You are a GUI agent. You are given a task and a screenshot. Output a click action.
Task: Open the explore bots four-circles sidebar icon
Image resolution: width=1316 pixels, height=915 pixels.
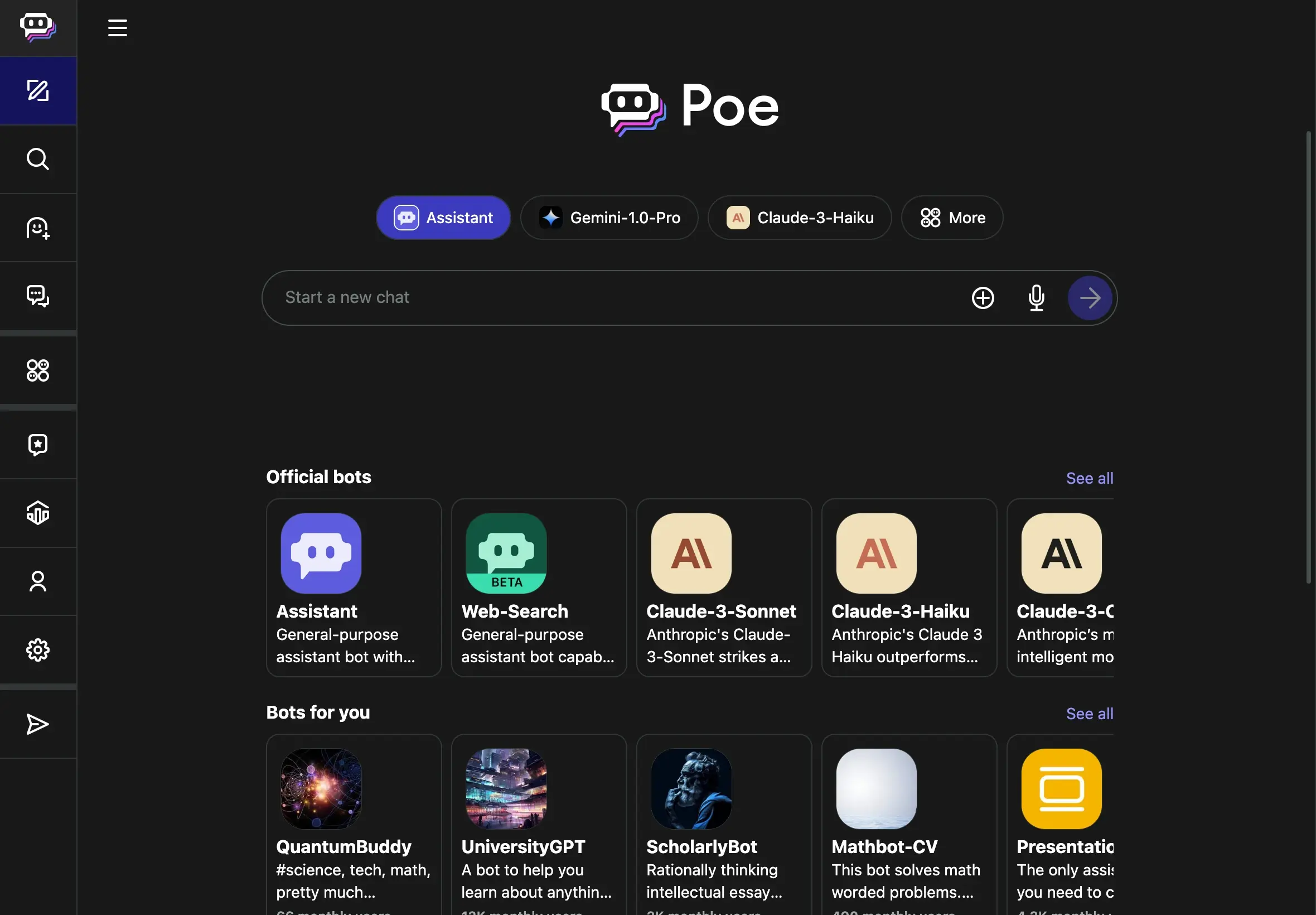38,370
